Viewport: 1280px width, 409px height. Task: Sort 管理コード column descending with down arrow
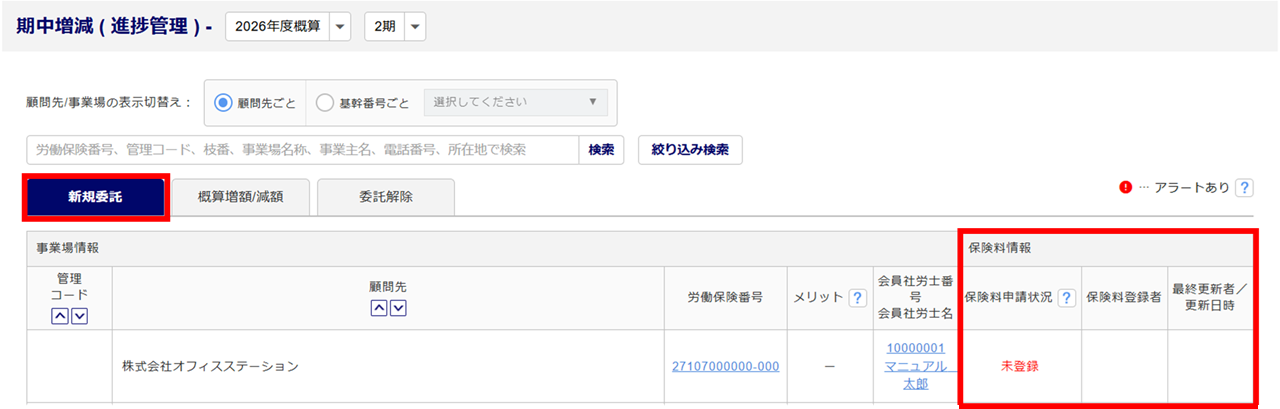[79, 316]
